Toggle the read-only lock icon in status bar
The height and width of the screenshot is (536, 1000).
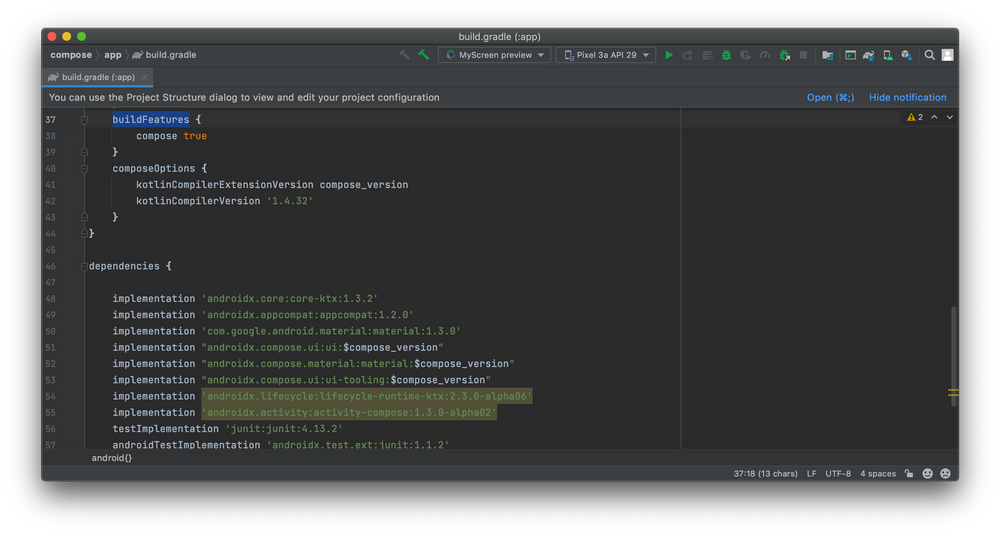[908, 474]
